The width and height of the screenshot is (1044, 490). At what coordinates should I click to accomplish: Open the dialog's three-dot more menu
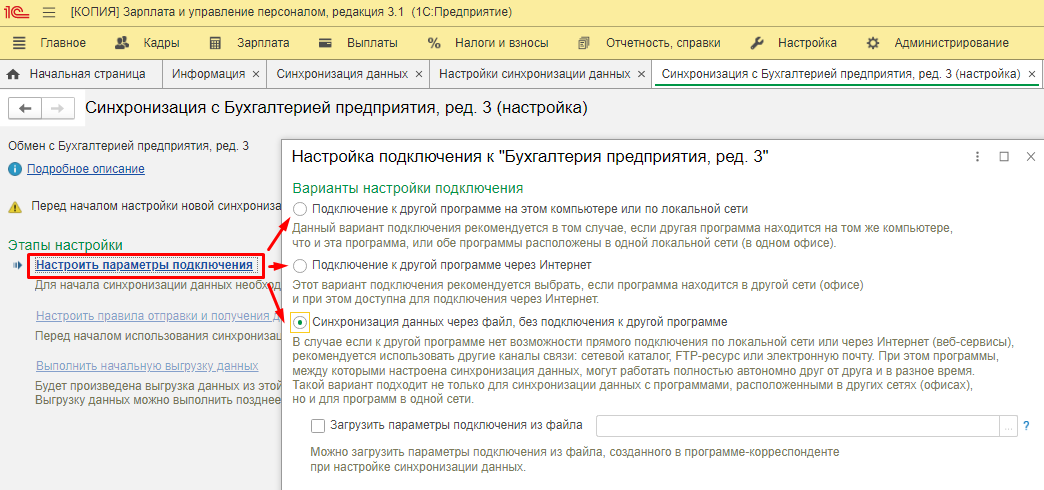(977, 156)
